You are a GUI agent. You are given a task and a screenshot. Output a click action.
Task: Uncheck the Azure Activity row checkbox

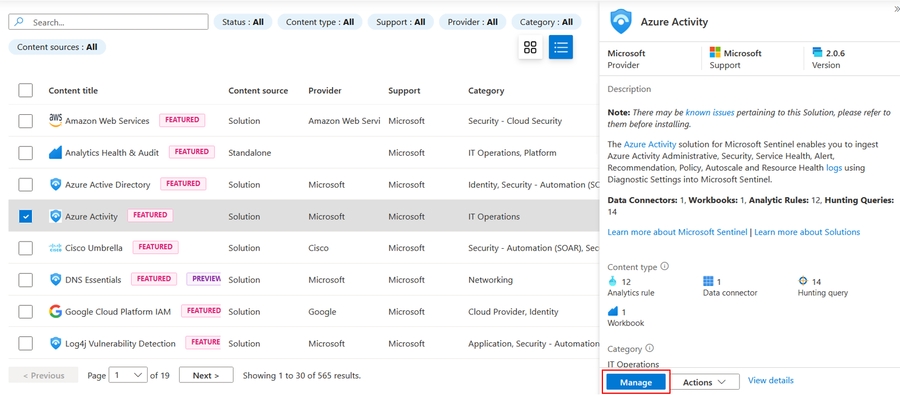pyautogui.click(x=25, y=216)
